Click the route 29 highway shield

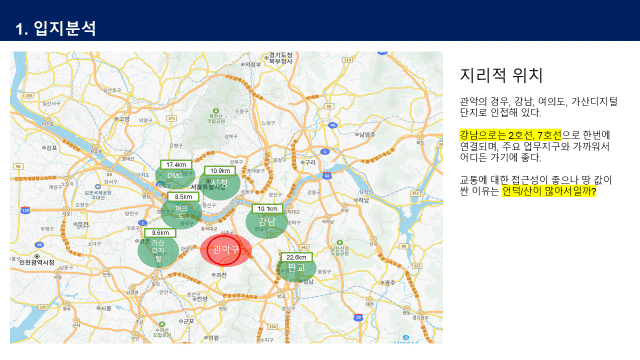[358, 317]
